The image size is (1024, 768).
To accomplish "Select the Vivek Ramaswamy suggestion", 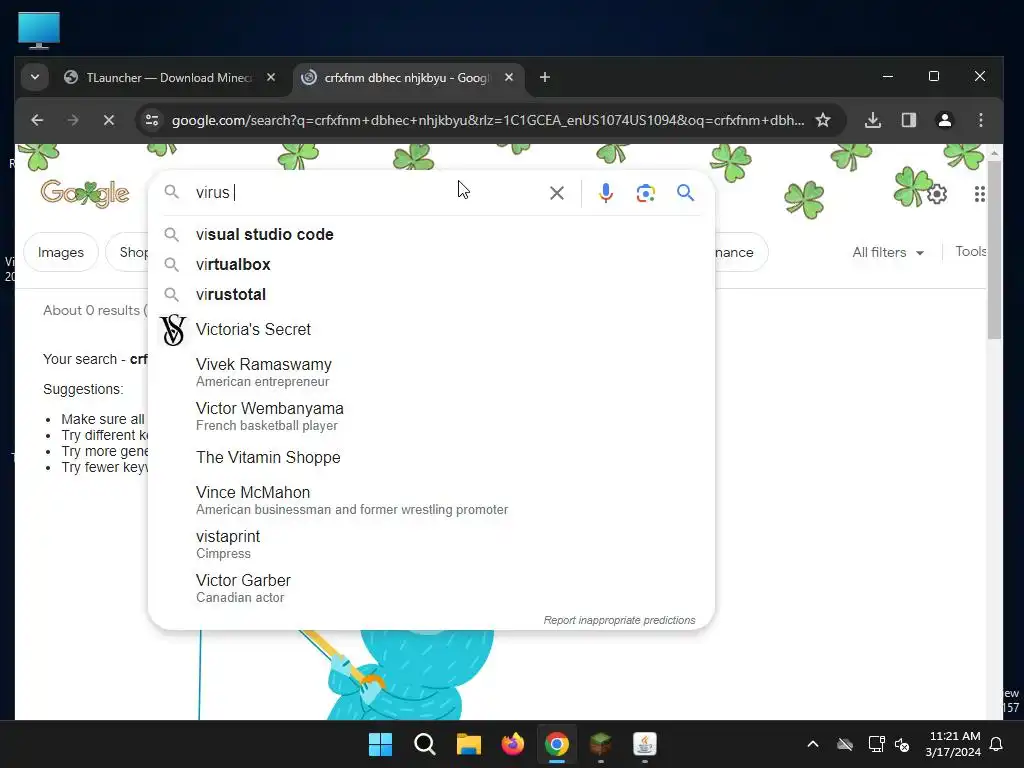I will pyautogui.click(x=431, y=372).
